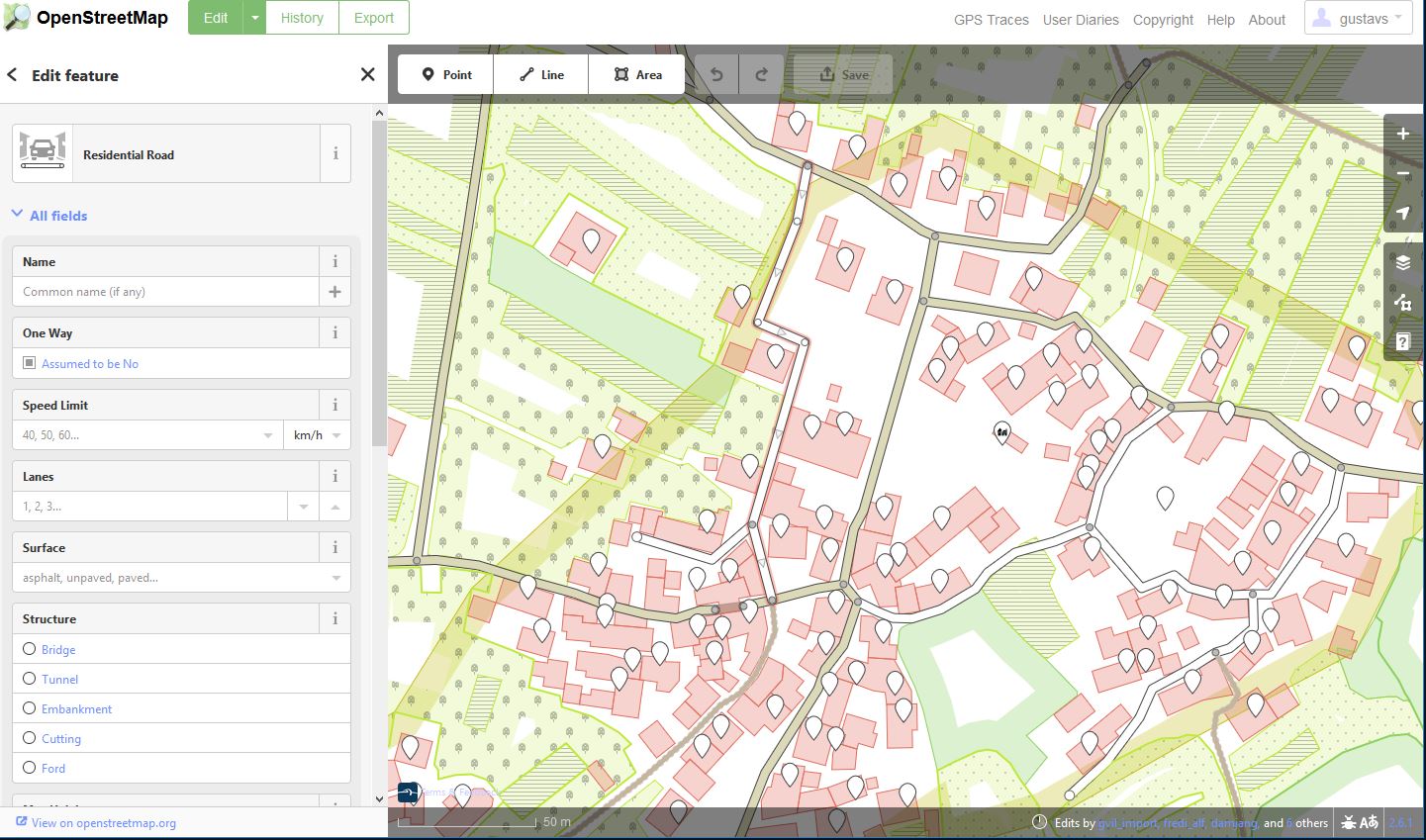Zoom in on the map
Image resolution: width=1426 pixels, height=840 pixels.
[1402, 134]
